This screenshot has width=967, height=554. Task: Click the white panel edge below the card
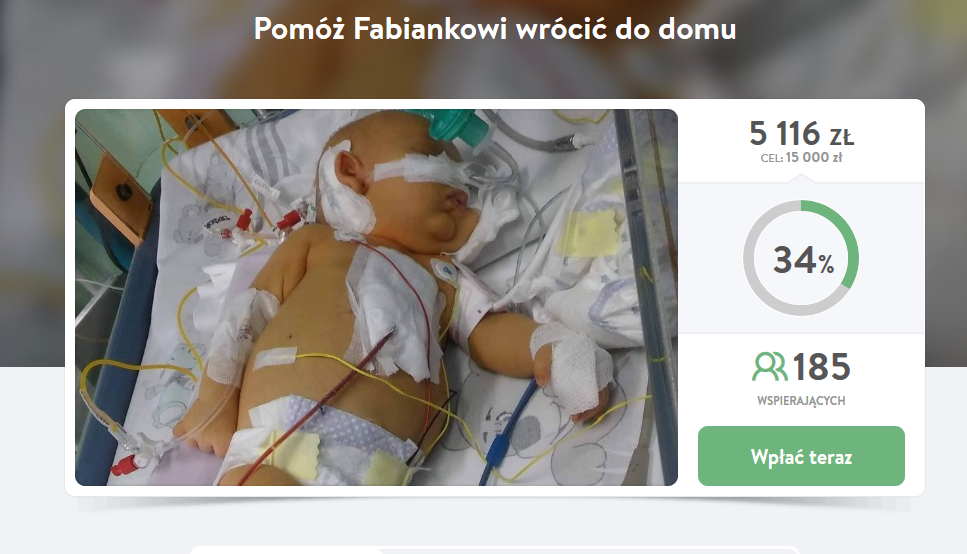(x=495, y=550)
